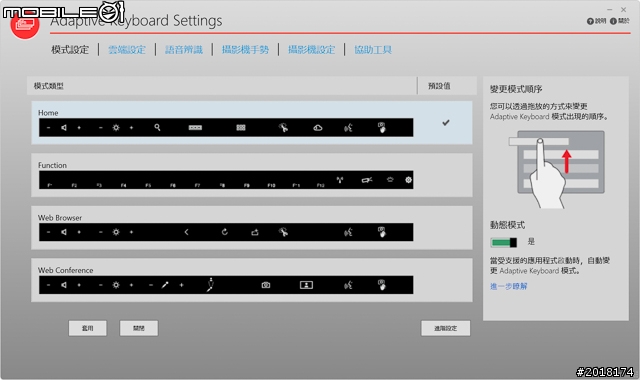Click the keyboard bar icon in Home row
This screenshot has height=380, width=640.
pyautogui.click(x=195, y=128)
